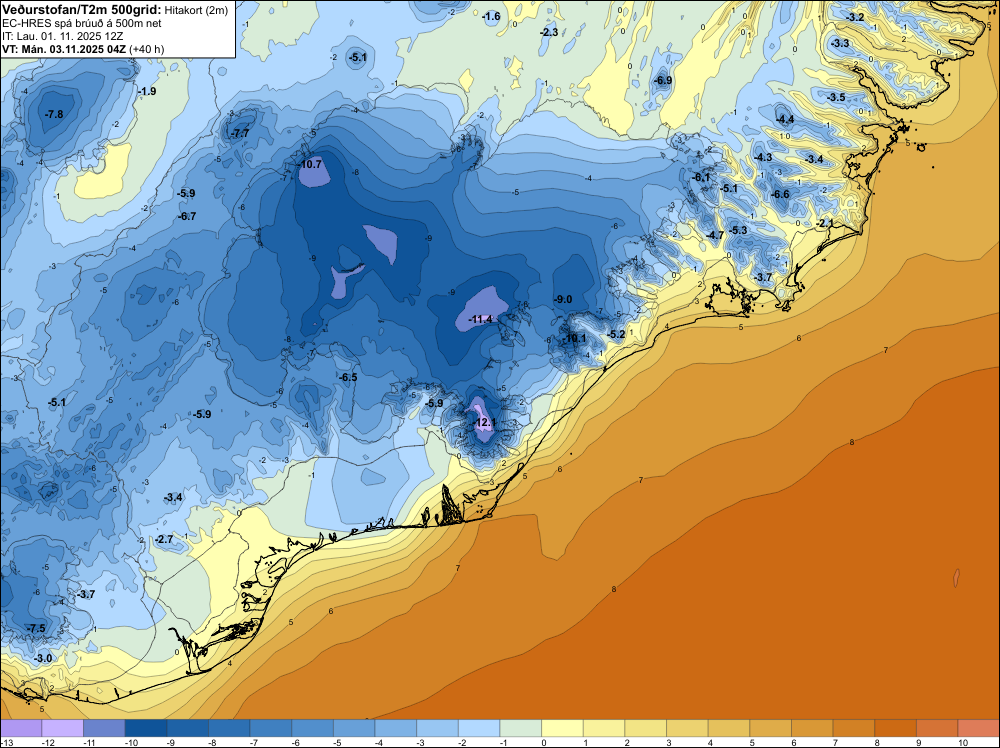This screenshot has width=1000, height=748.
Task: Click the -2.7 temperature label
Action: click(164, 539)
